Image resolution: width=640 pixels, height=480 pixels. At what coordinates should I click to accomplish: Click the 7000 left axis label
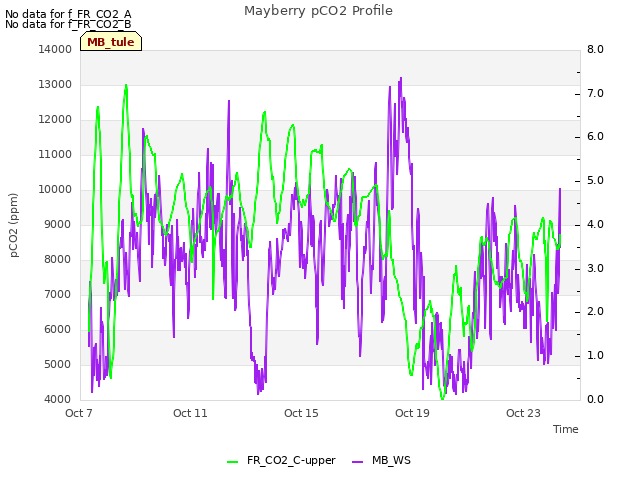tap(58, 295)
